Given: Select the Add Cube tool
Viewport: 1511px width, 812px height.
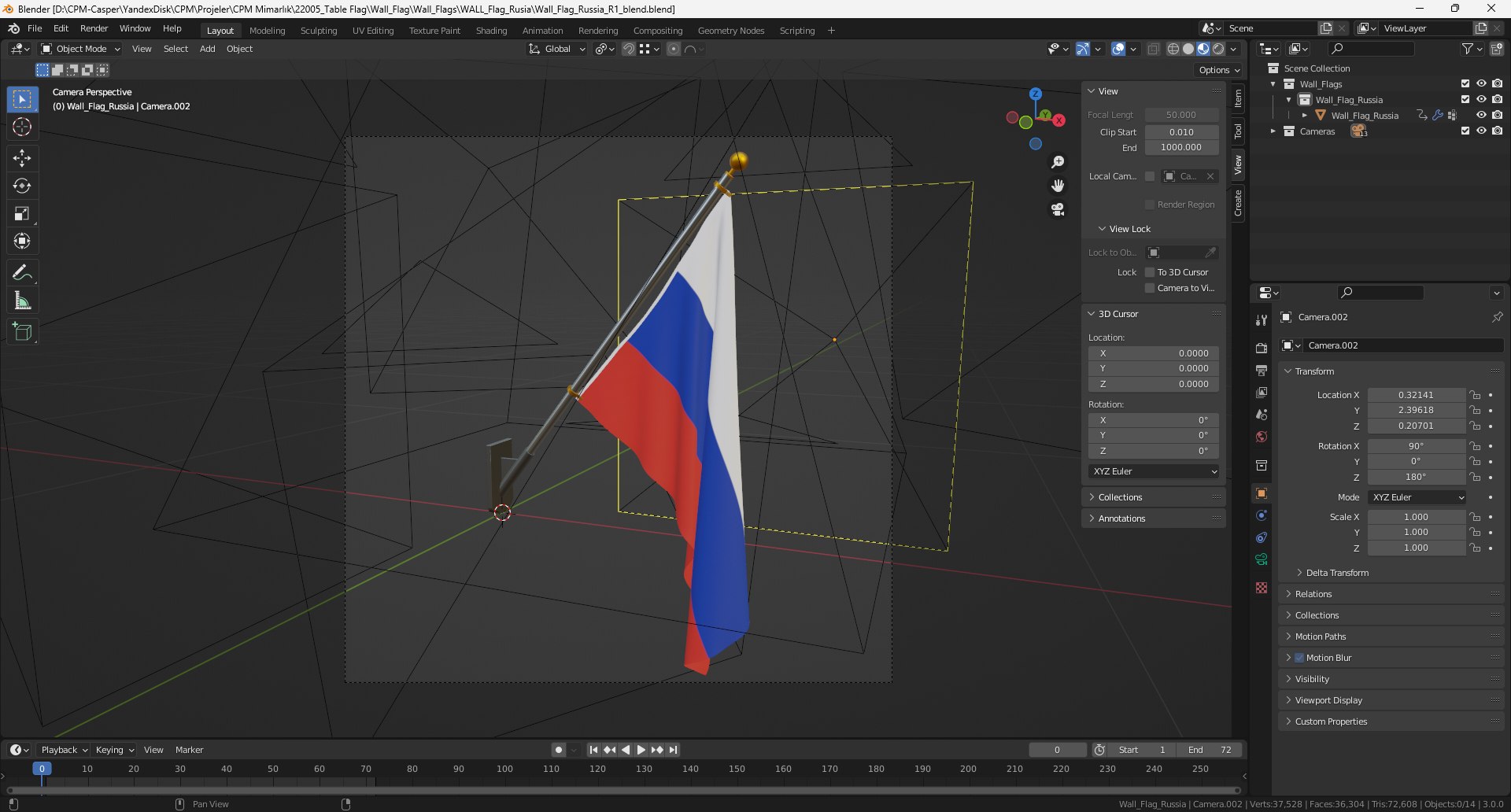Looking at the screenshot, I should (x=22, y=332).
